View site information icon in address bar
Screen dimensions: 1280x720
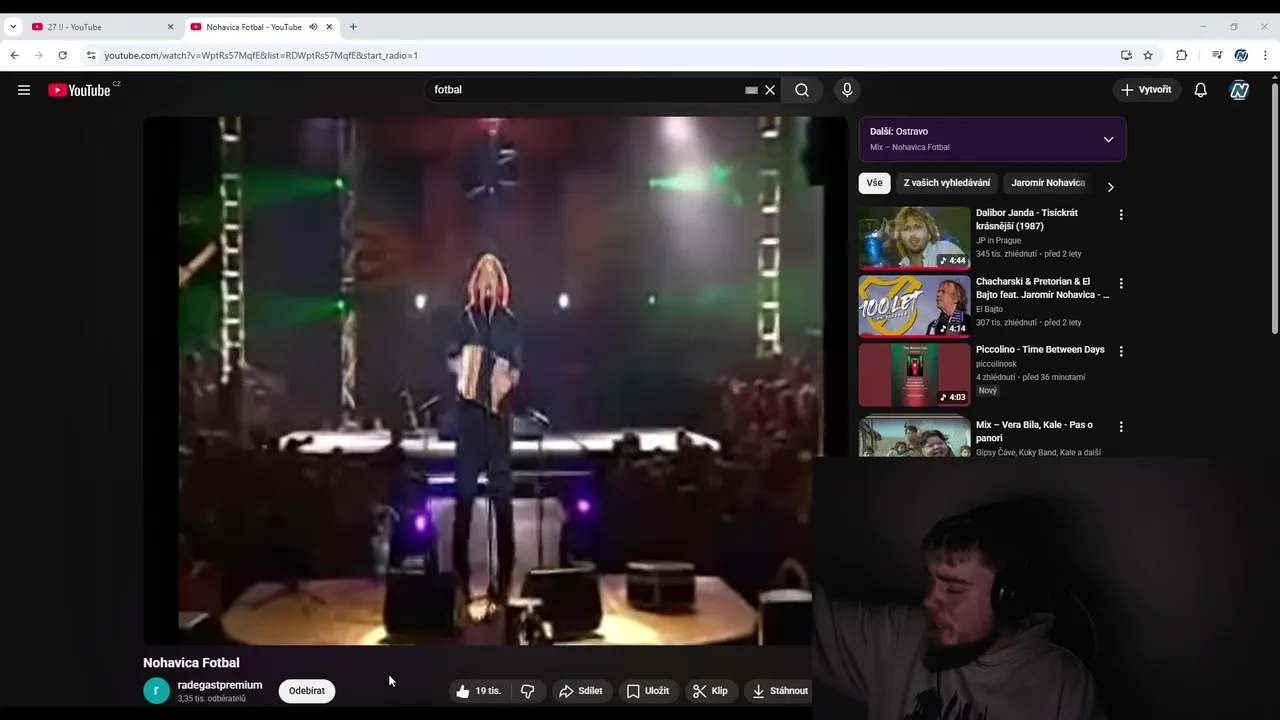(x=91, y=55)
